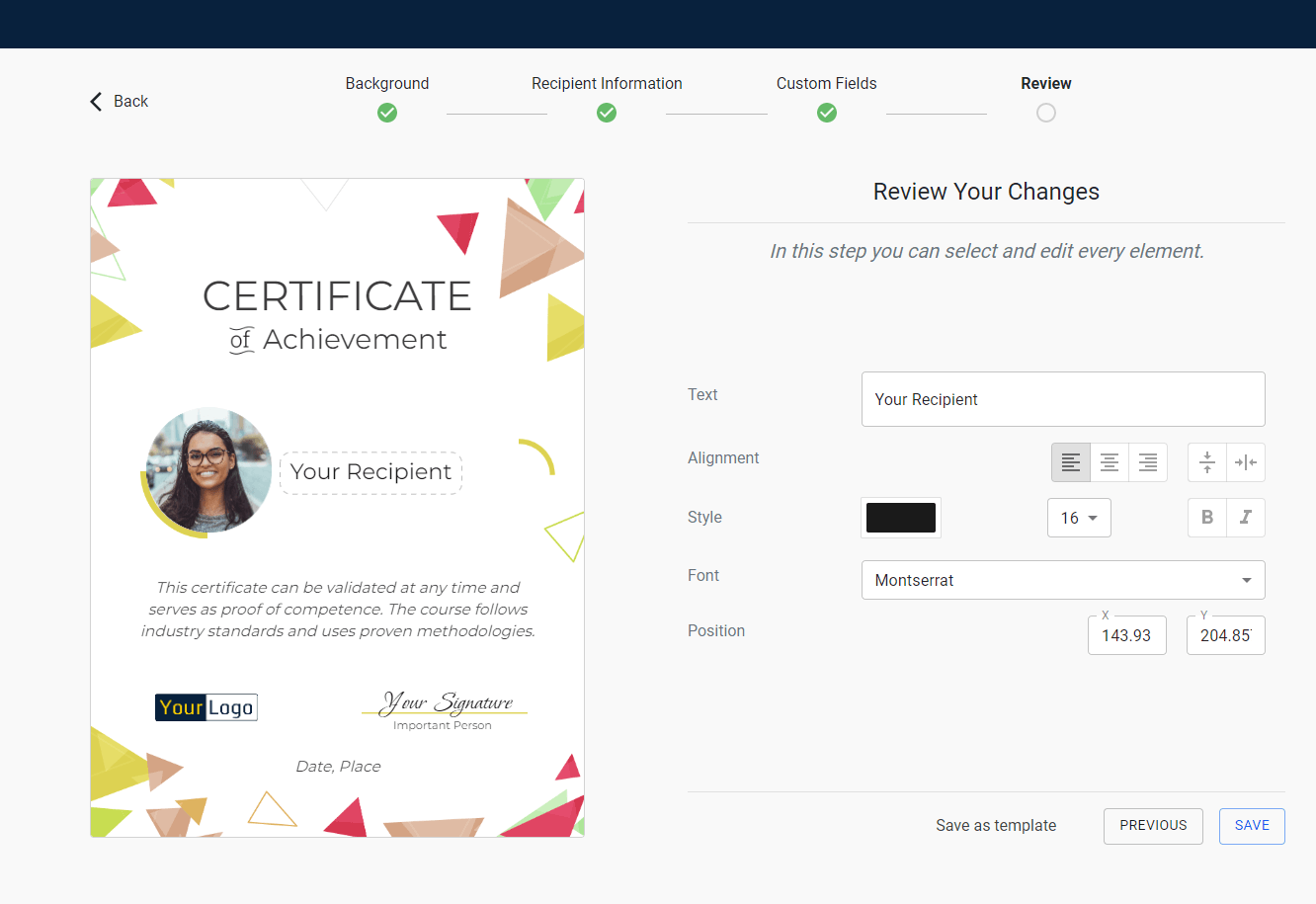Select the Review step's empty circle
The height and width of the screenshot is (904, 1316).
coord(1045,113)
